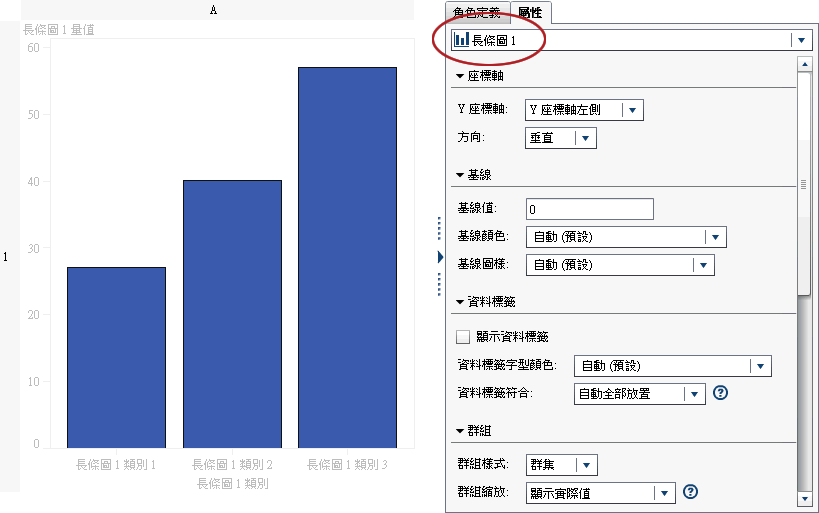819x513 pixels.
Task: Collapse the 群組 section
Action: coord(460,431)
